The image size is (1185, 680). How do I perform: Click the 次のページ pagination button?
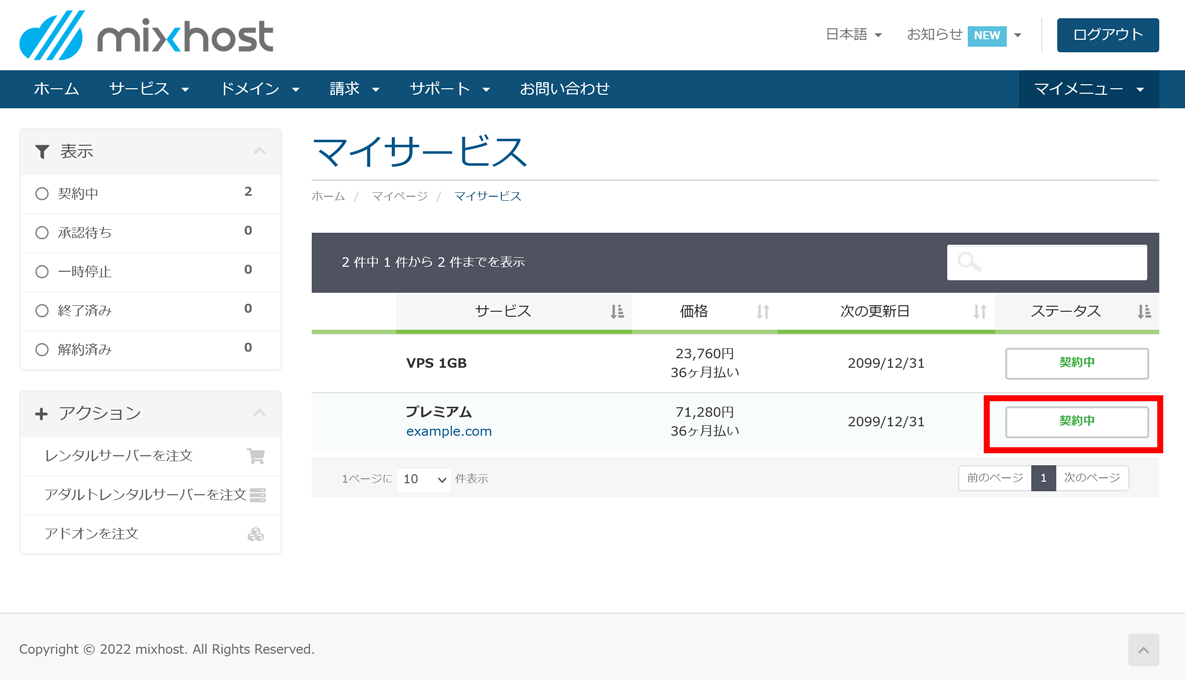tap(1092, 478)
